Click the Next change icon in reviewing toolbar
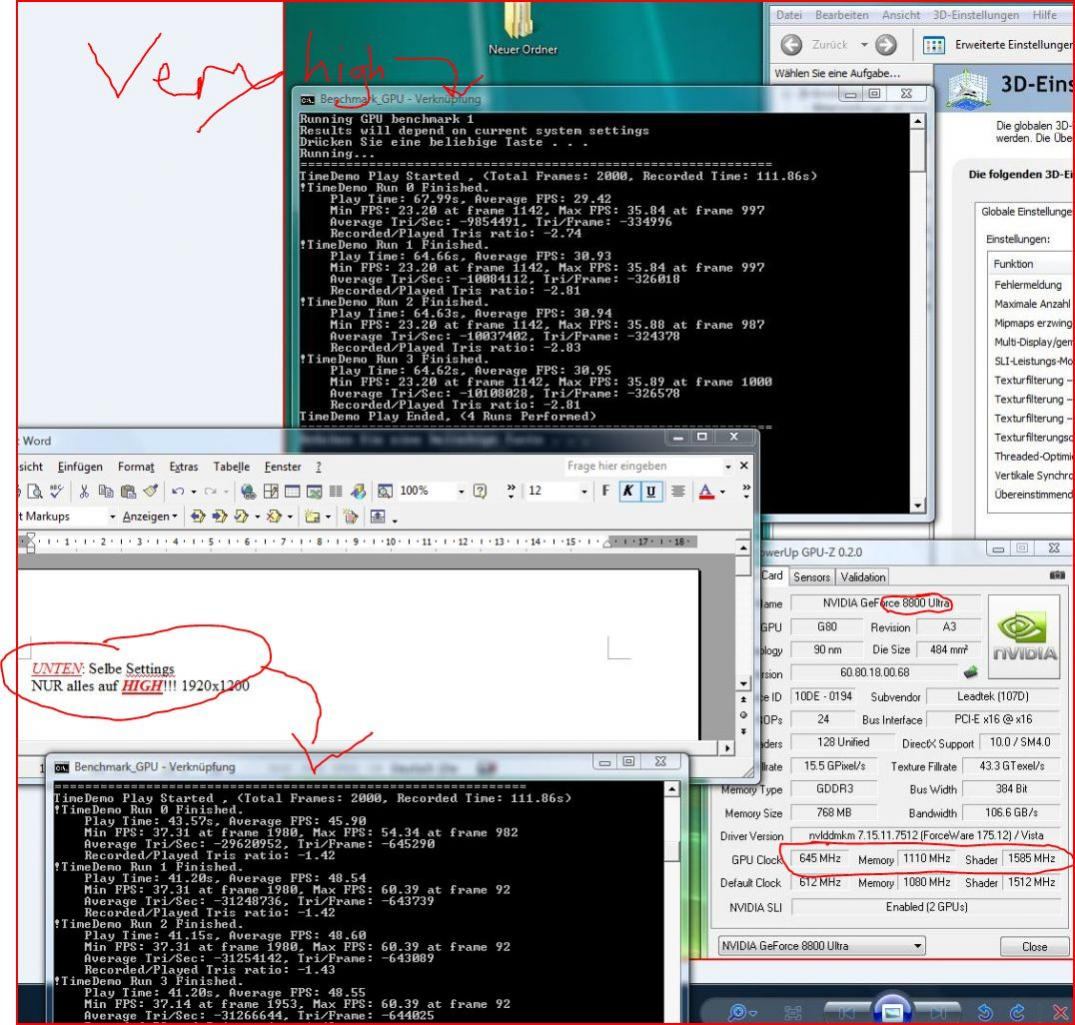This screenshot has width=1075, height=1025. 220,516
